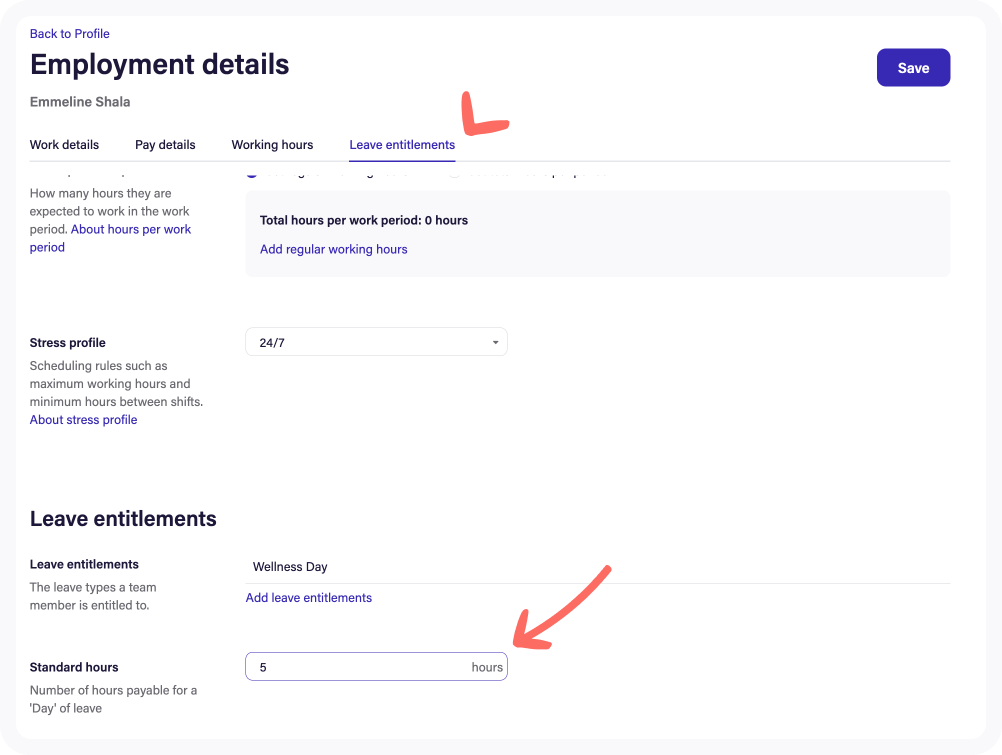This screenshot has width=1002, height=755.
Task: Open the About stress profile link
Action: 83,420
